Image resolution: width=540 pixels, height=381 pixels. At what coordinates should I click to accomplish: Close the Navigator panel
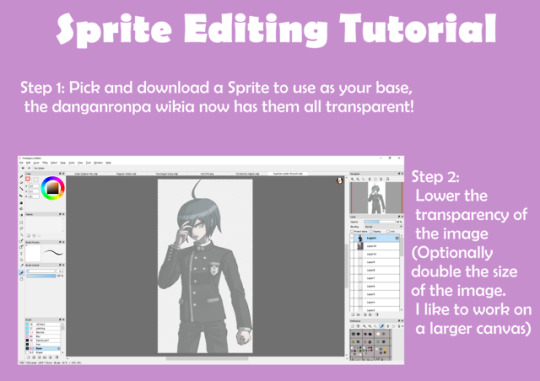(x=402, y=174)
